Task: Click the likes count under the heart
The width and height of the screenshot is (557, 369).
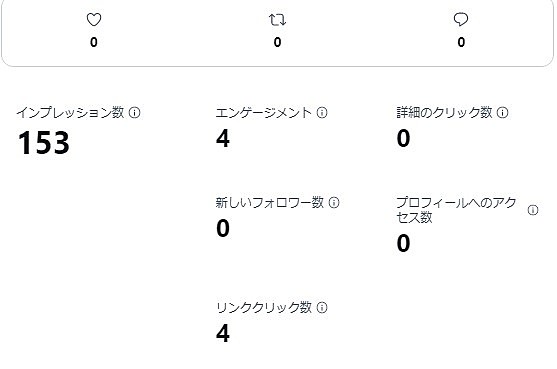Action: click(x=94, y=42)
